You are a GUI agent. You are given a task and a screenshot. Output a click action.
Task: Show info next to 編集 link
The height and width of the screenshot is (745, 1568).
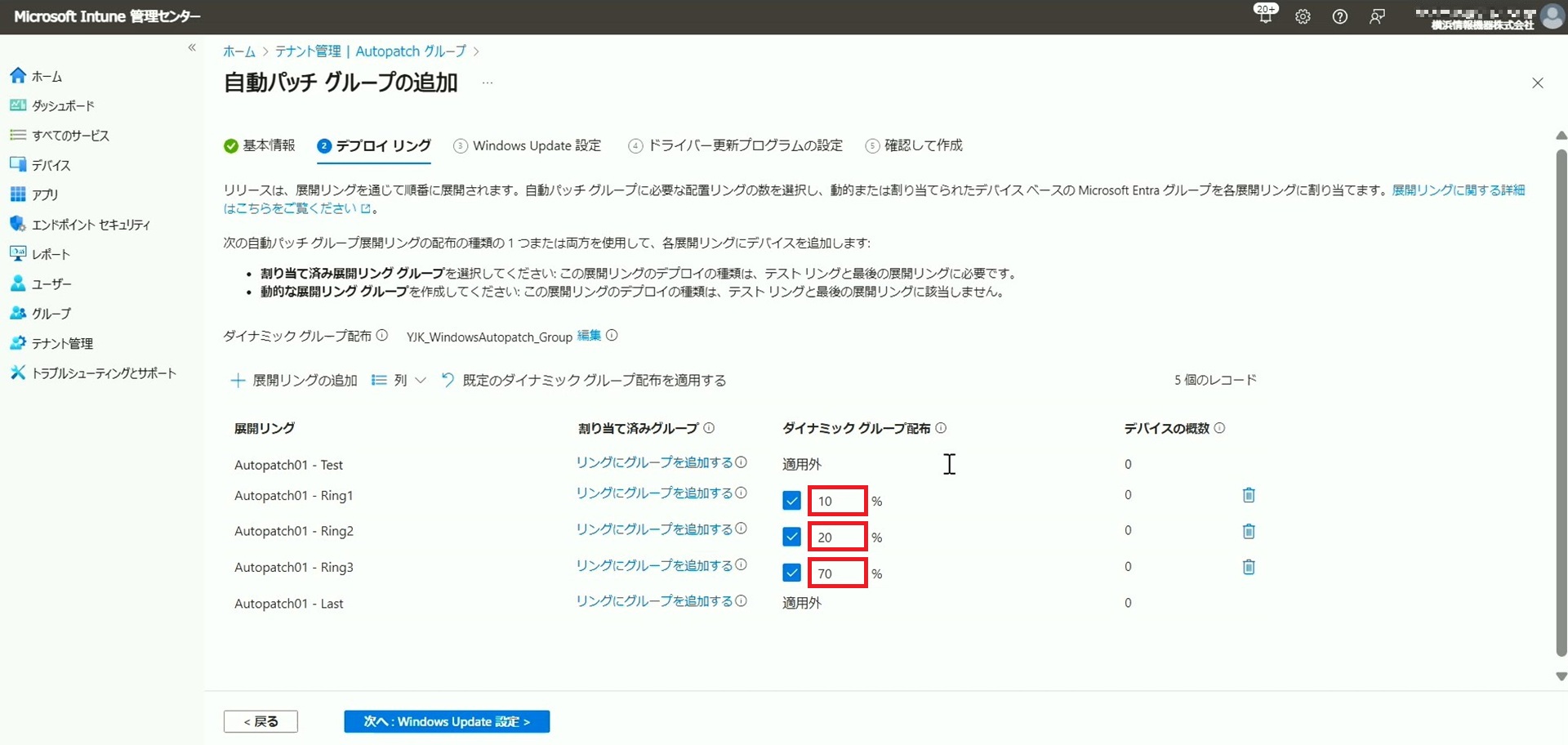612,336
